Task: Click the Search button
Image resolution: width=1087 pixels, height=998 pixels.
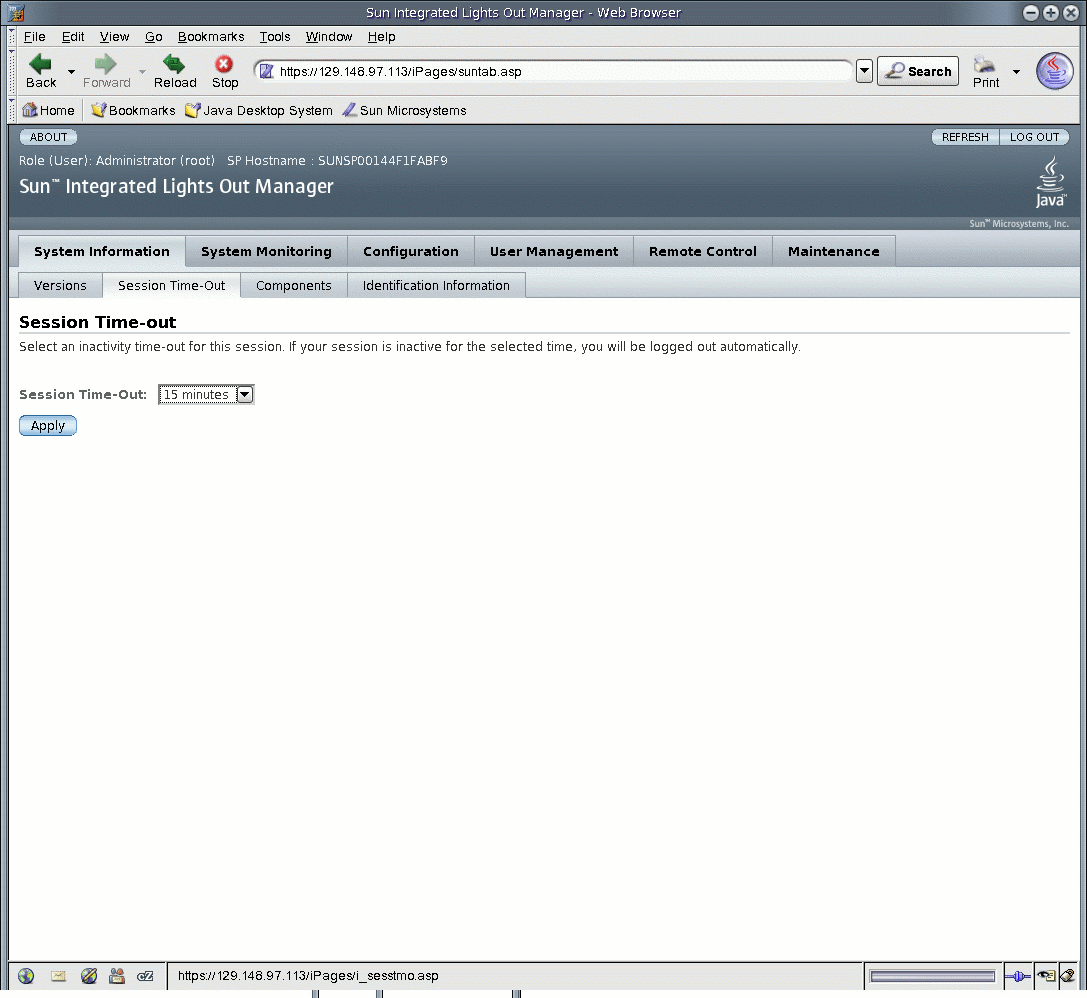Action: click(x=918, y=71)
